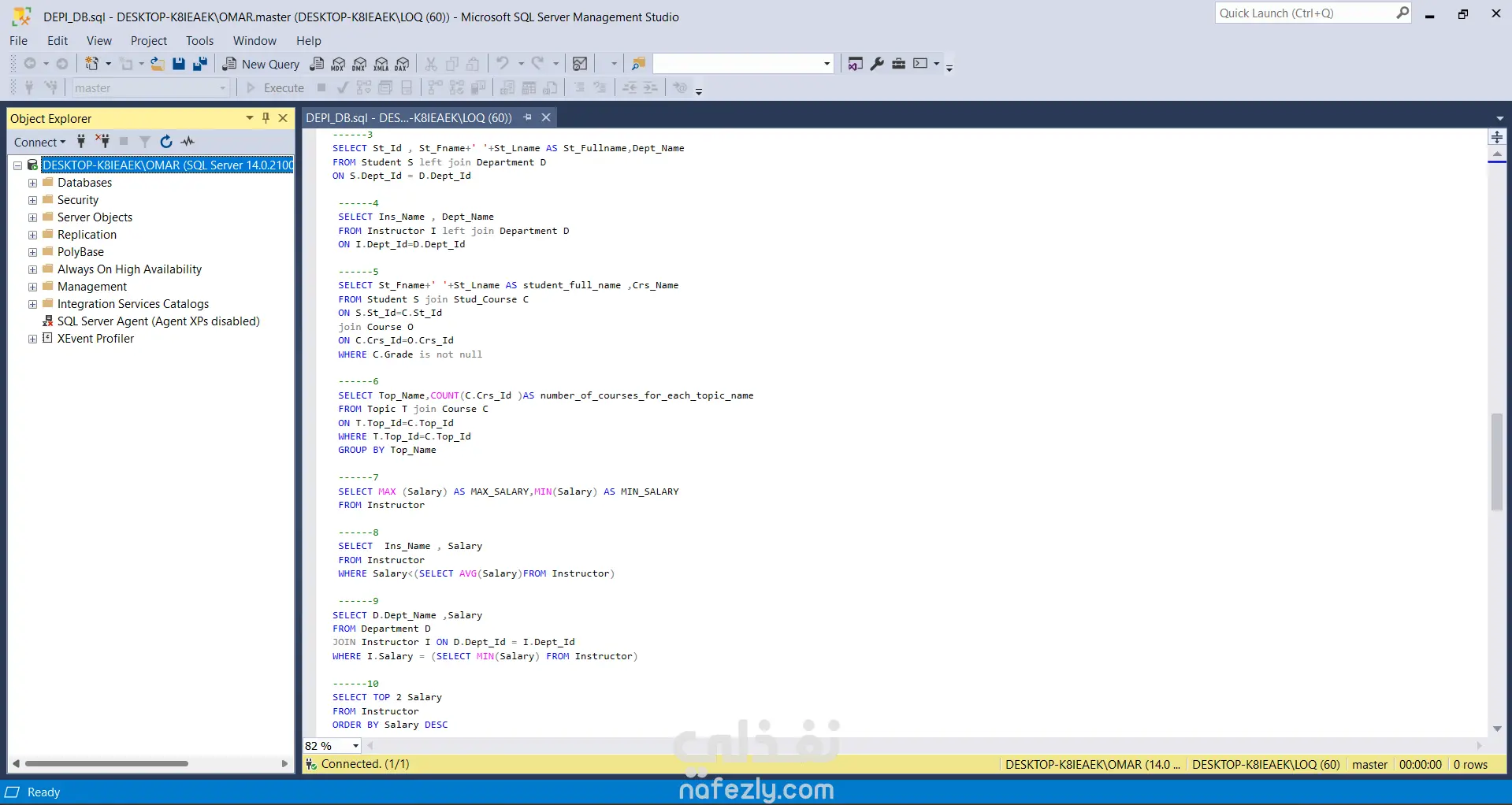Toggle Include Live Query Statistics

click(x=457, y=87)
